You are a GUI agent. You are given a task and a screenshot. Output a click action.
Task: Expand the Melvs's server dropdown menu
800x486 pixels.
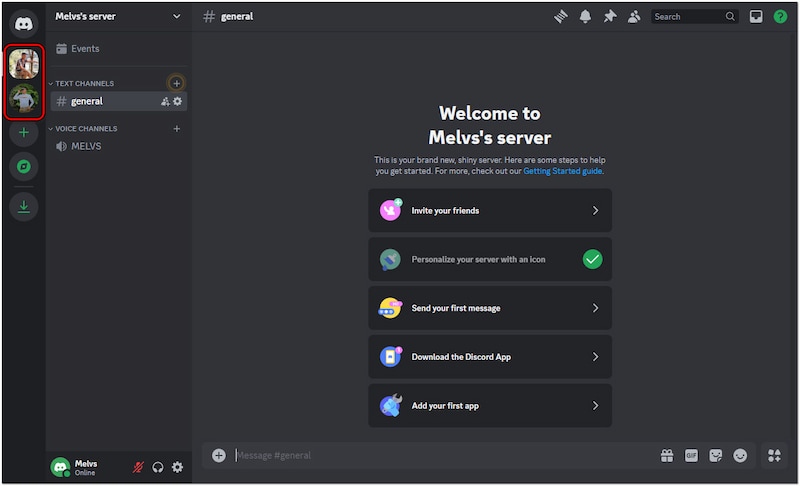pyautogui.click(x=177, y=16)
